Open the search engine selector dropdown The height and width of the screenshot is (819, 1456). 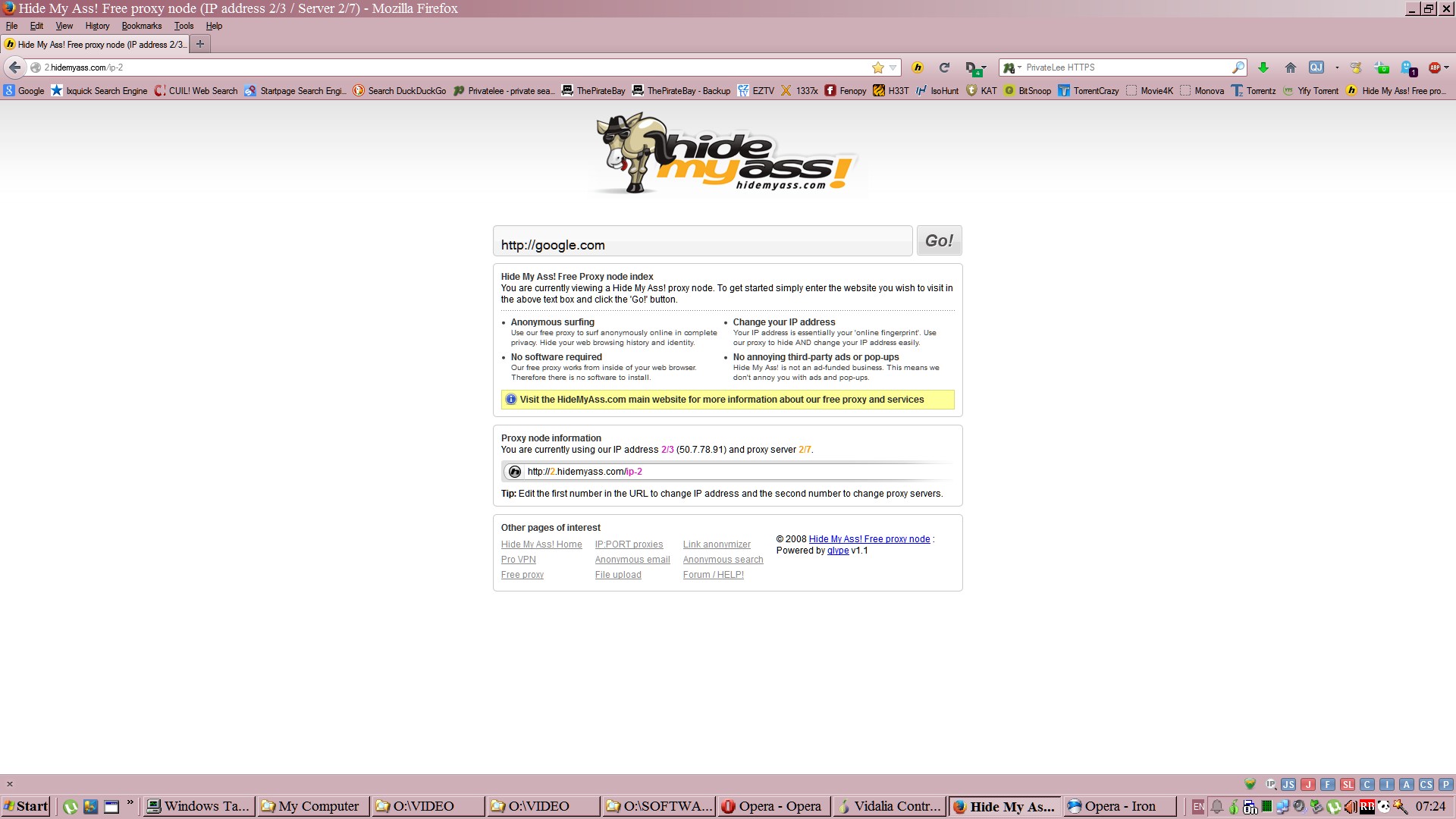click(x=1012, y=67)
